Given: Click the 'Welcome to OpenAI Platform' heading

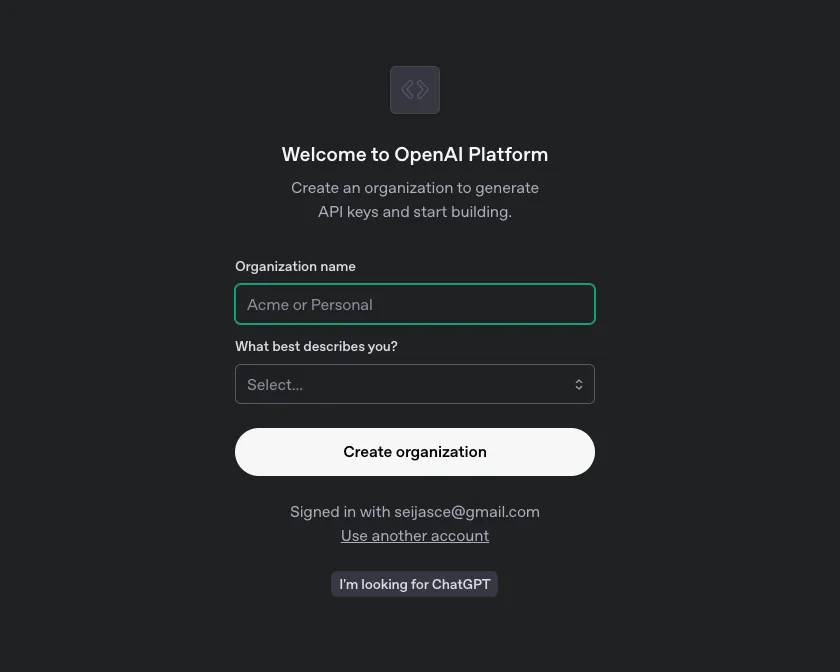Looking at the screenshot, I should pyautogui.click(x=415, y=154).
